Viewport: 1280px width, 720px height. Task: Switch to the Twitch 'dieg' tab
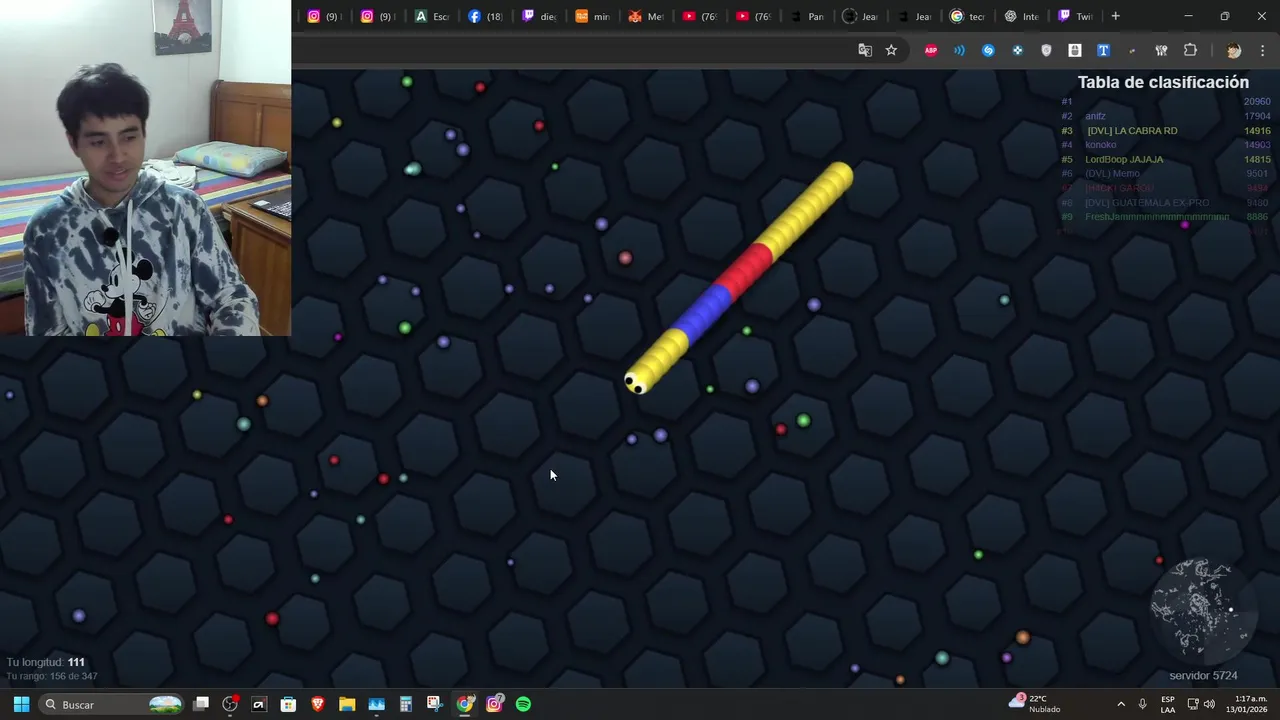point(539,16)
